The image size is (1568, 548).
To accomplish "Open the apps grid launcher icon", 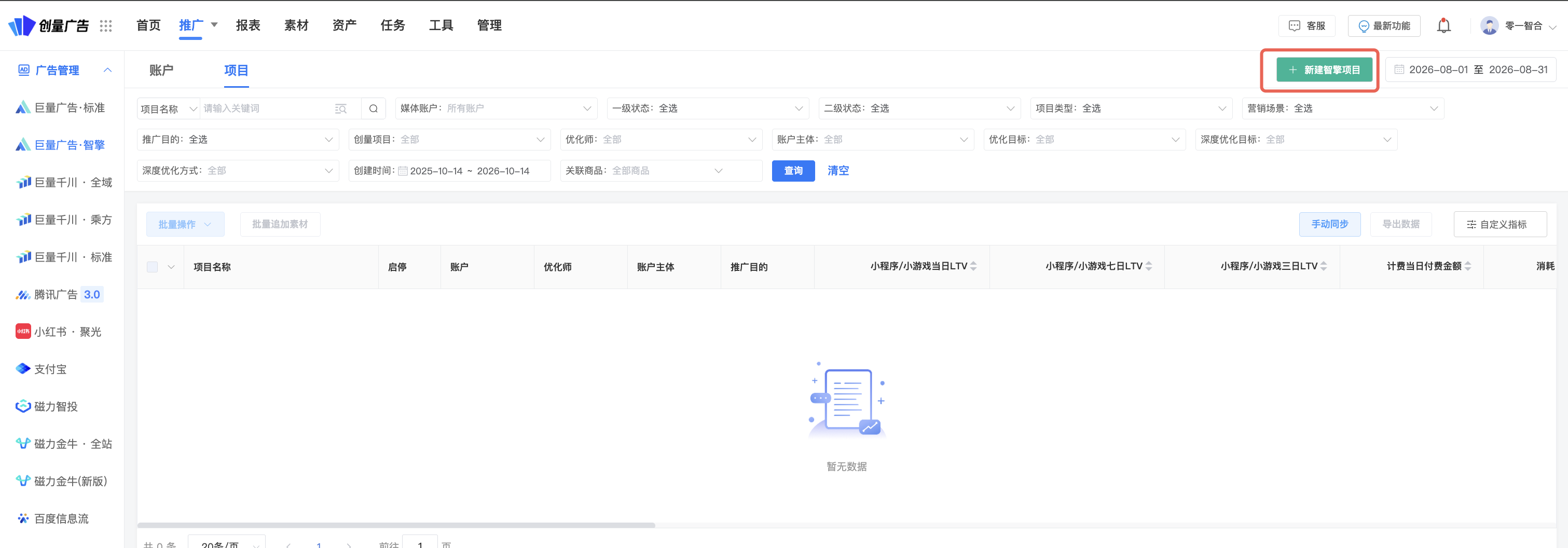I will (106, 25).
